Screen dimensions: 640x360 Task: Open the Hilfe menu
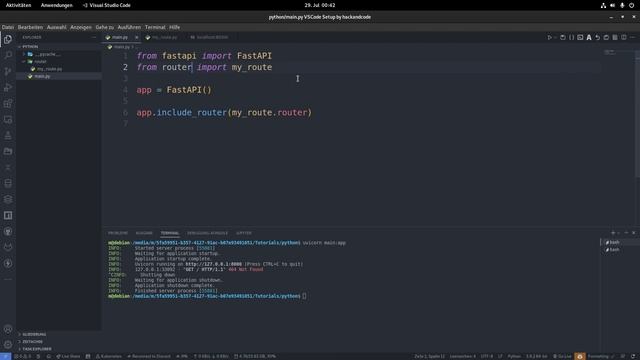tap(175, 27)
